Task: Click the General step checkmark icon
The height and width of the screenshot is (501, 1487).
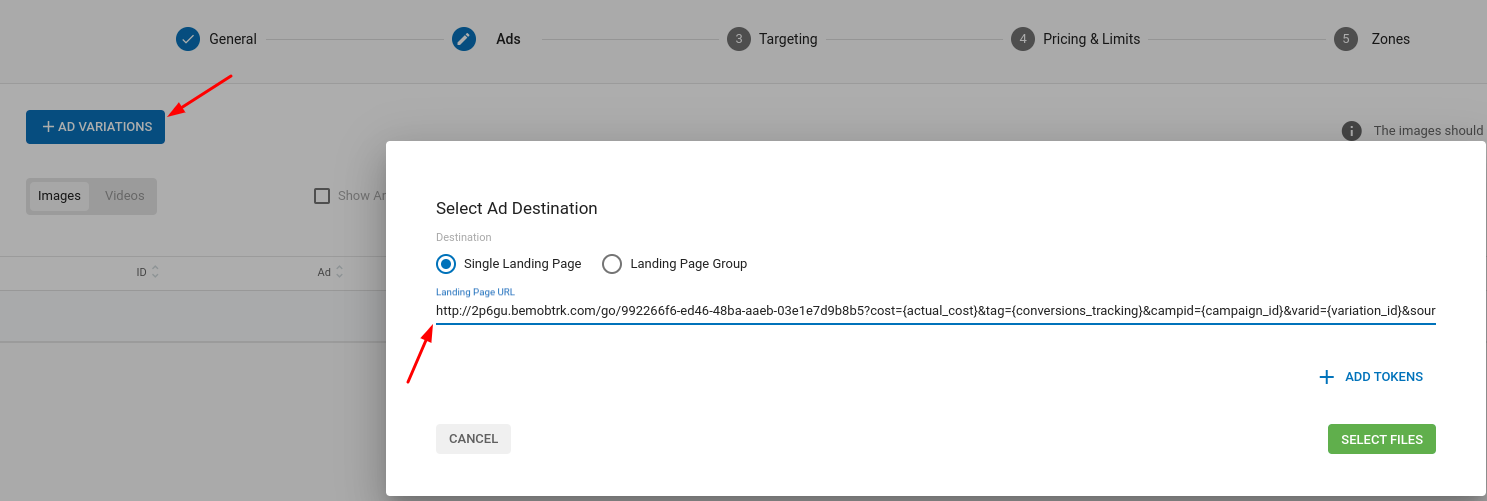Action: [x=188, y=39]
